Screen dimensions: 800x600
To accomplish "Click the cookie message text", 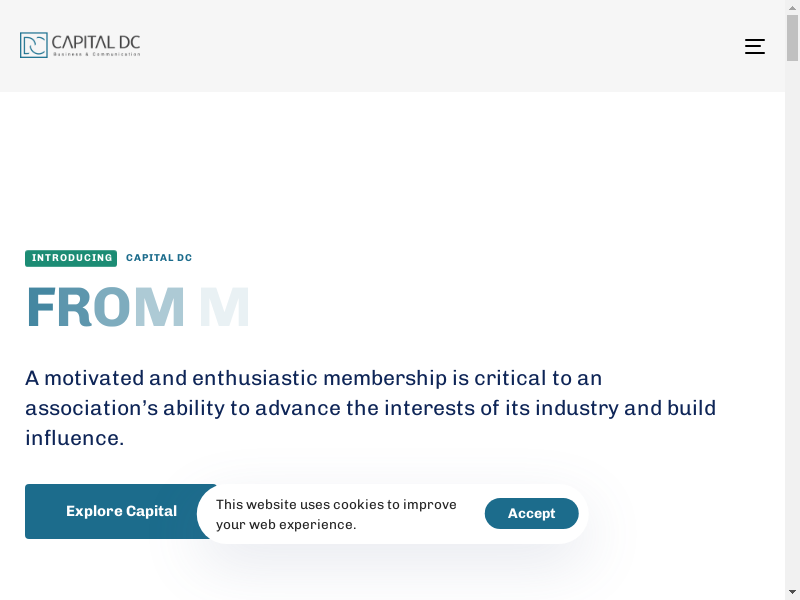I will point(336,514).
